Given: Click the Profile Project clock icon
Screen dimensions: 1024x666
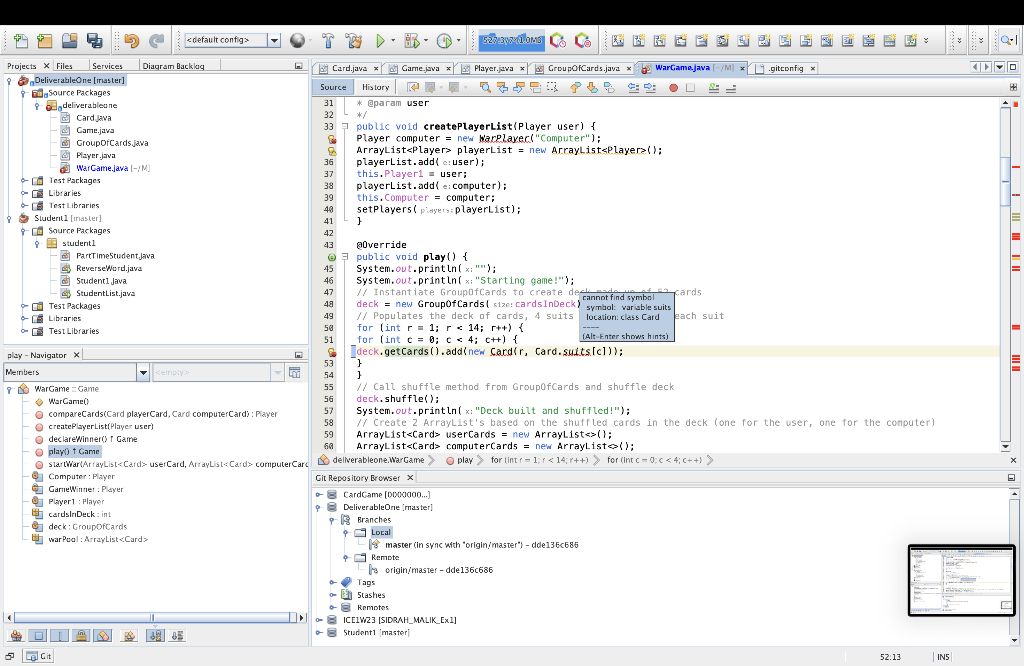Looking at the screenshot, I should 443,41.
